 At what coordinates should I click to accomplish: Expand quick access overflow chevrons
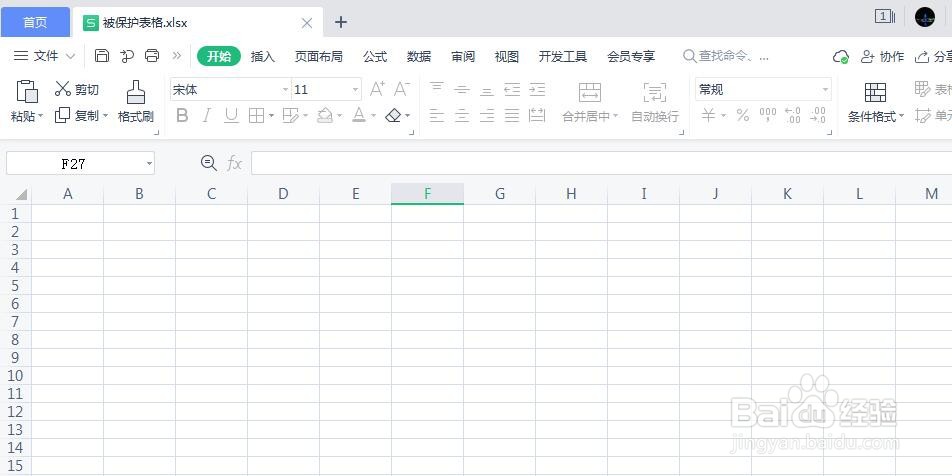(x=177, y=56)
